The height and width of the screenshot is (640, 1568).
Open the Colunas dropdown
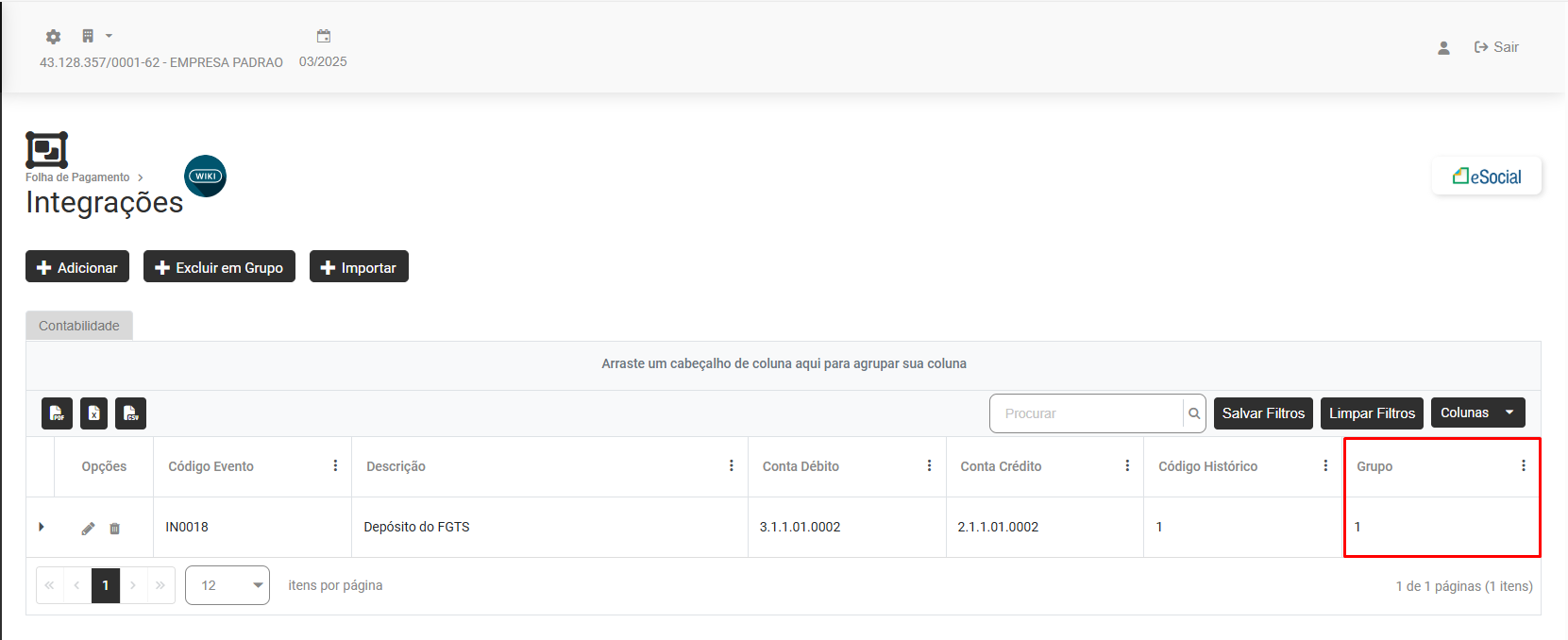(x=1477, y=413)
